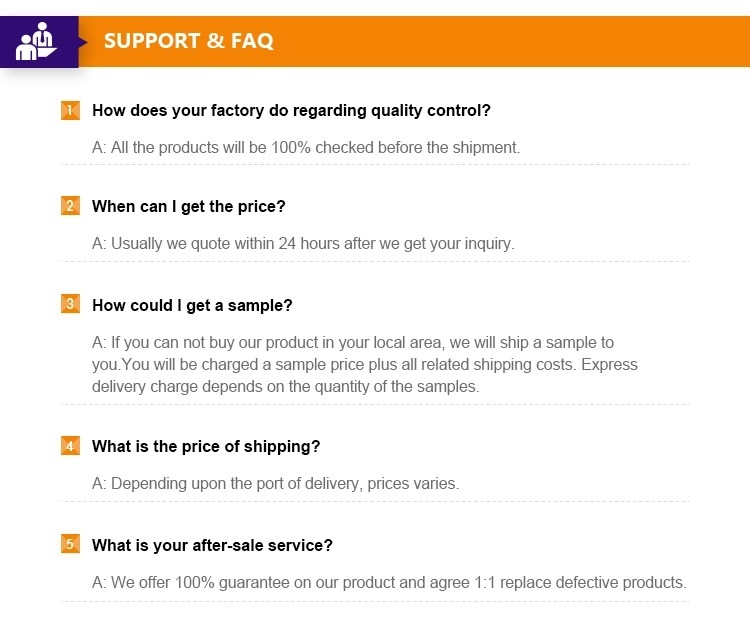Click the support staff icon in purple box

[x=36, y=42]
